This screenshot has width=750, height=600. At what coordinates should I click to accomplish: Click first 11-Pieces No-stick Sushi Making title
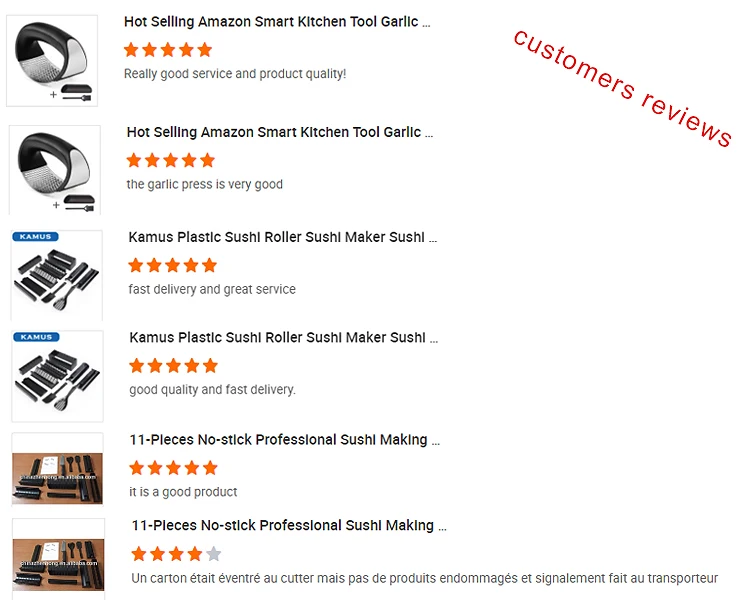285,440
